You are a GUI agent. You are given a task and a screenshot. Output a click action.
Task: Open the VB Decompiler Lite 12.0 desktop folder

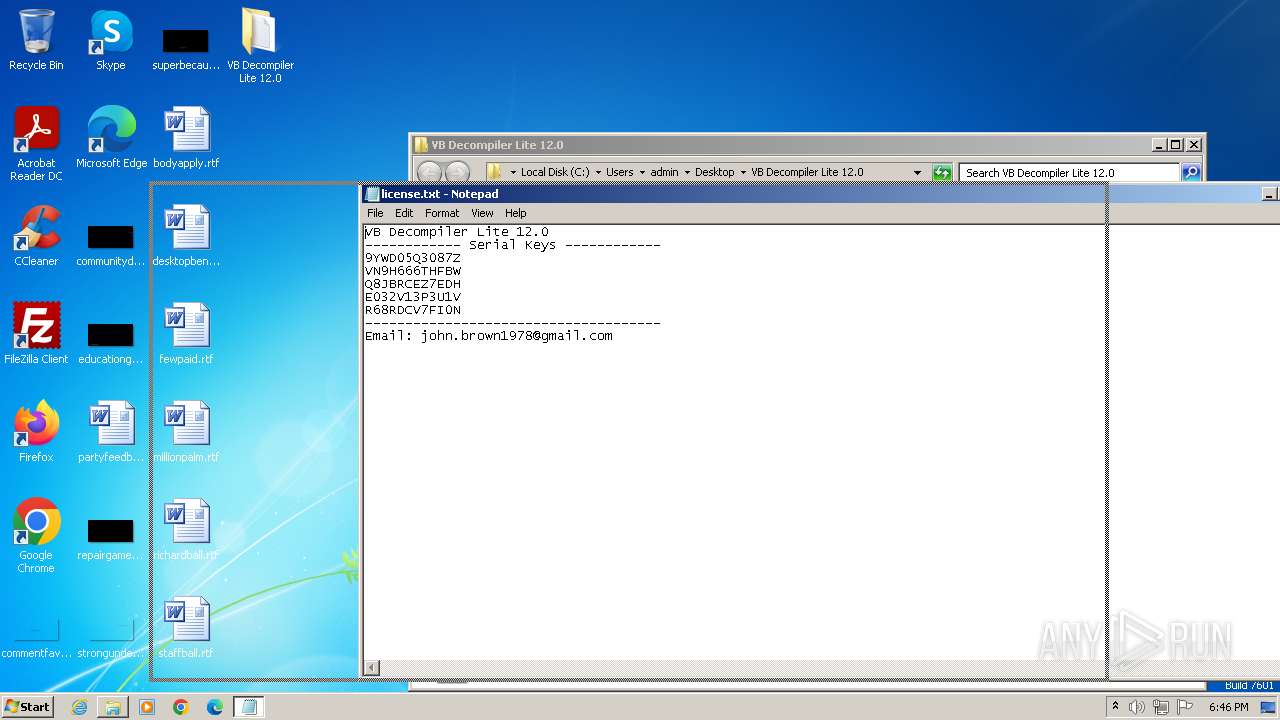pos(260,45)
